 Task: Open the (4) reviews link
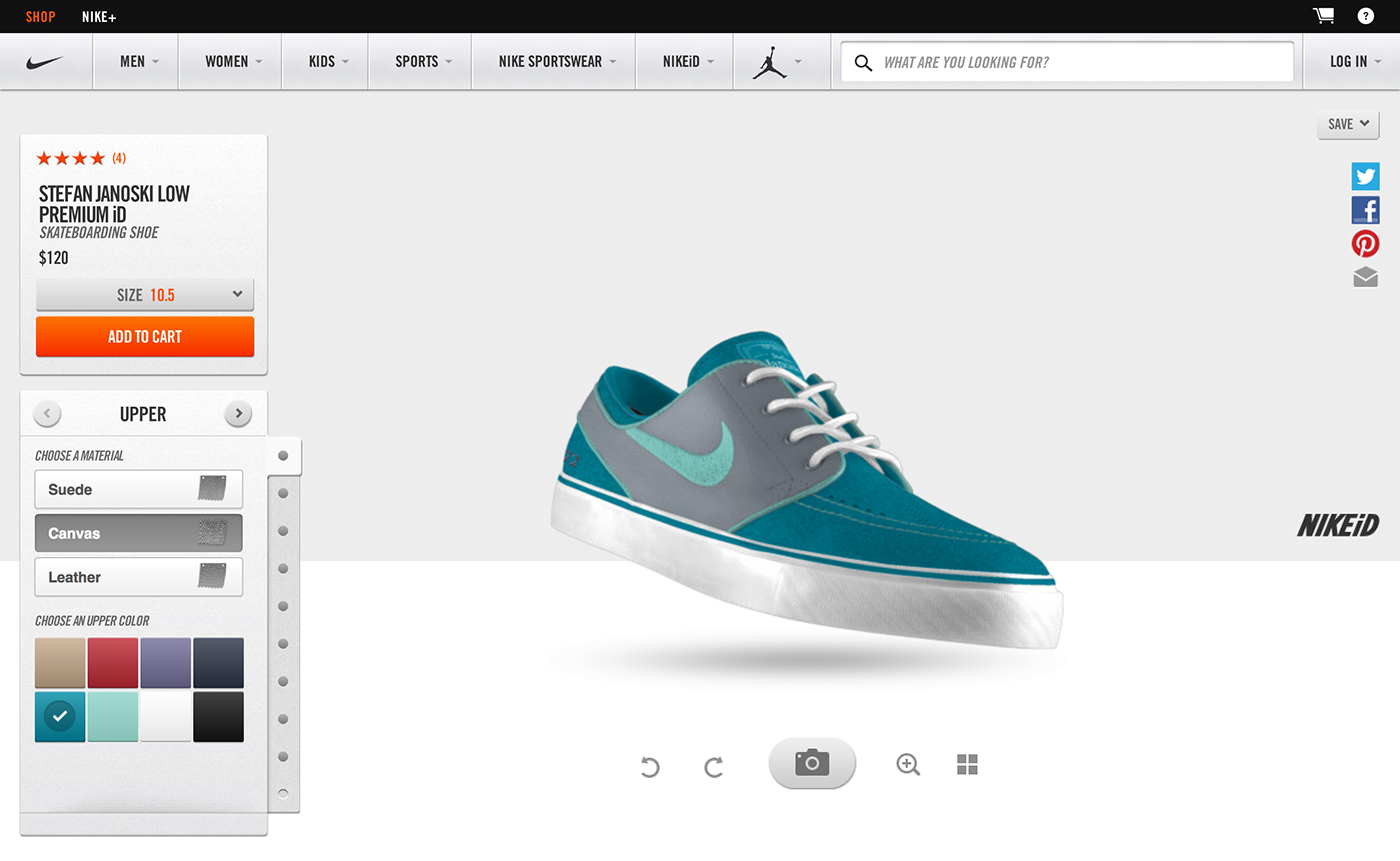[x=119, y=158]
